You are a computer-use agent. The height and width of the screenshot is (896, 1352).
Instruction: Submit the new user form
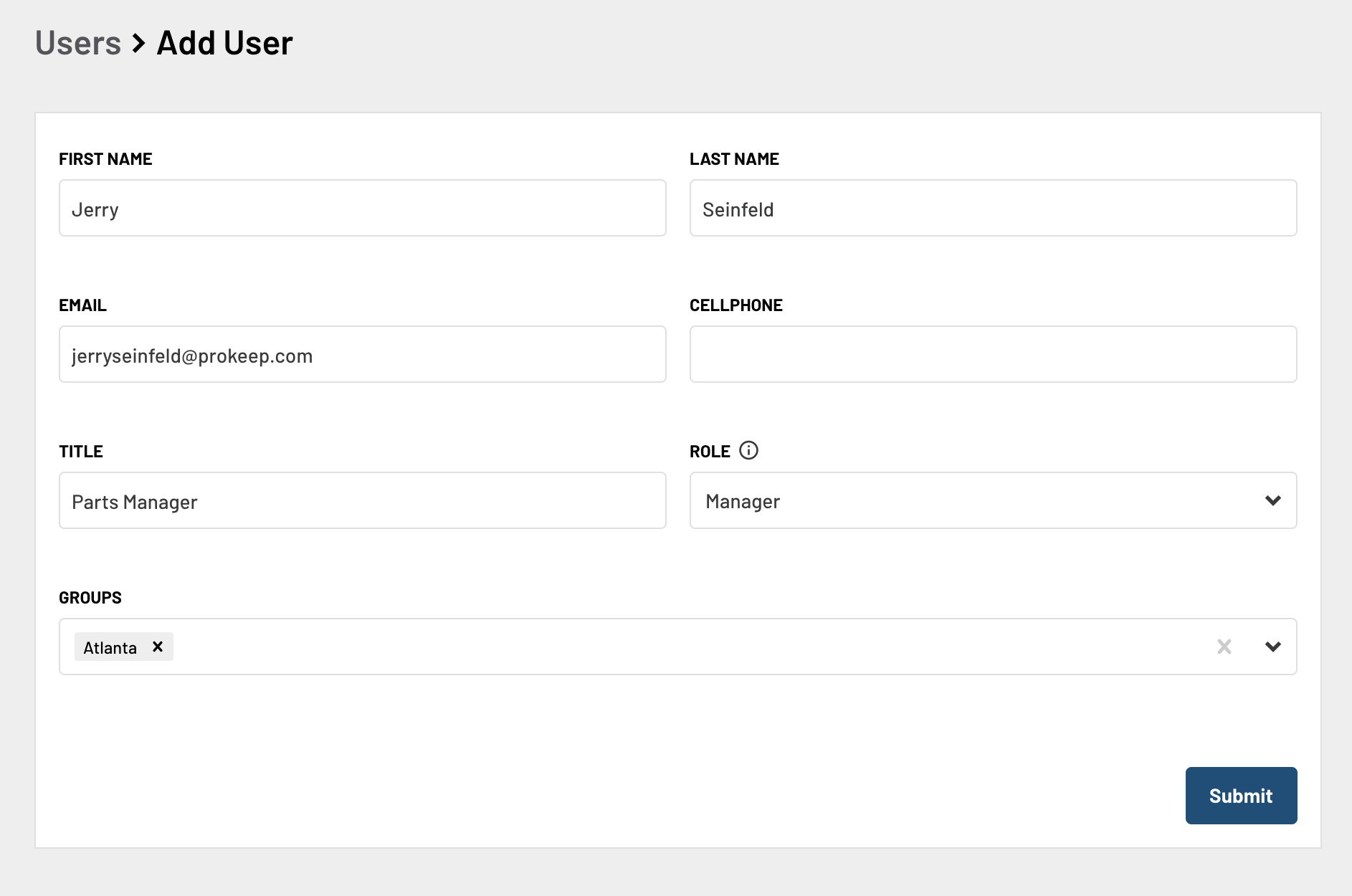(x=1241, y=796)
